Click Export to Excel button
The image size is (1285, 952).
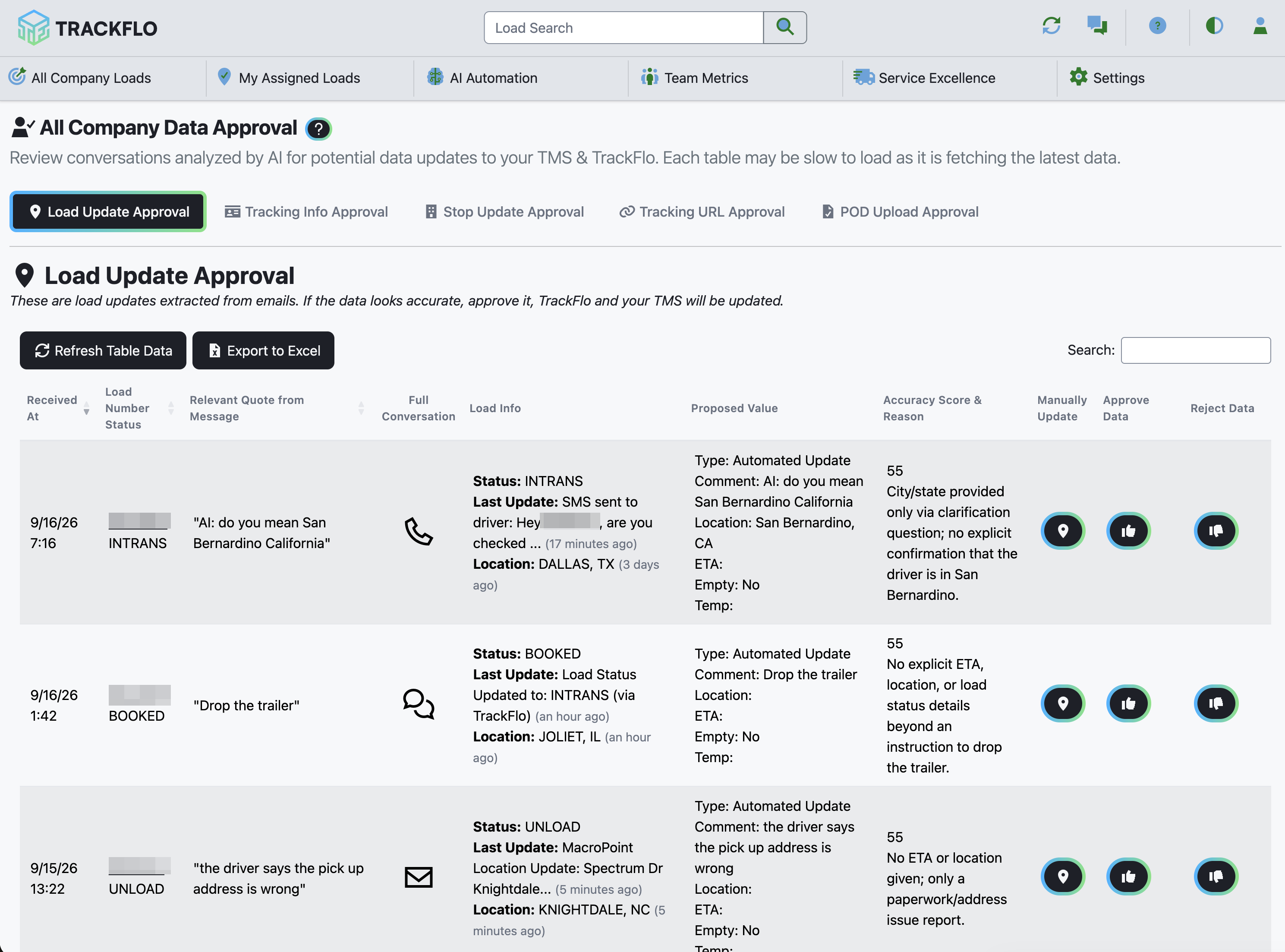(263, 350)
